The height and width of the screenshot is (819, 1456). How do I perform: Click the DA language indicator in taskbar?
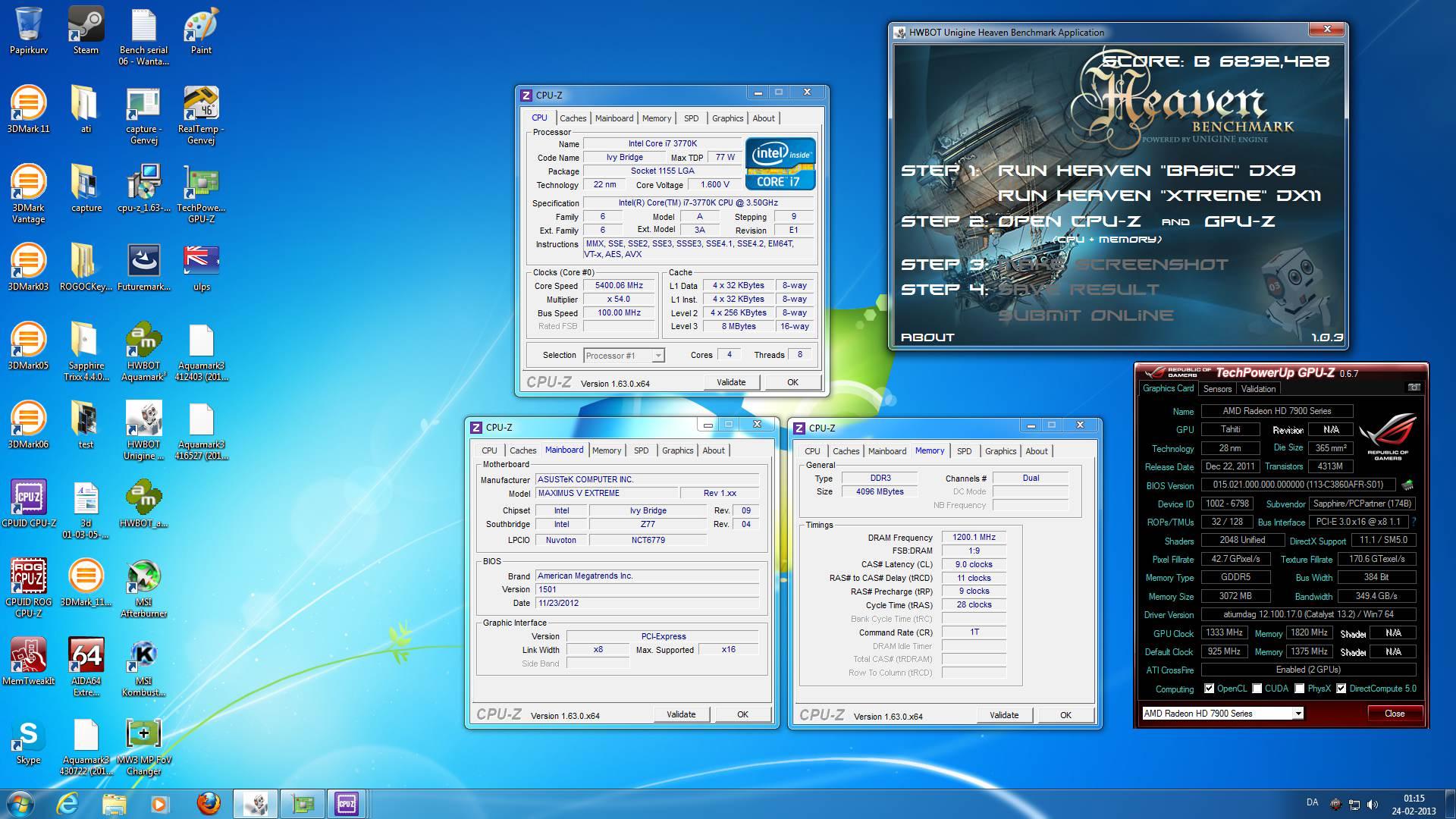point(1312,802)
